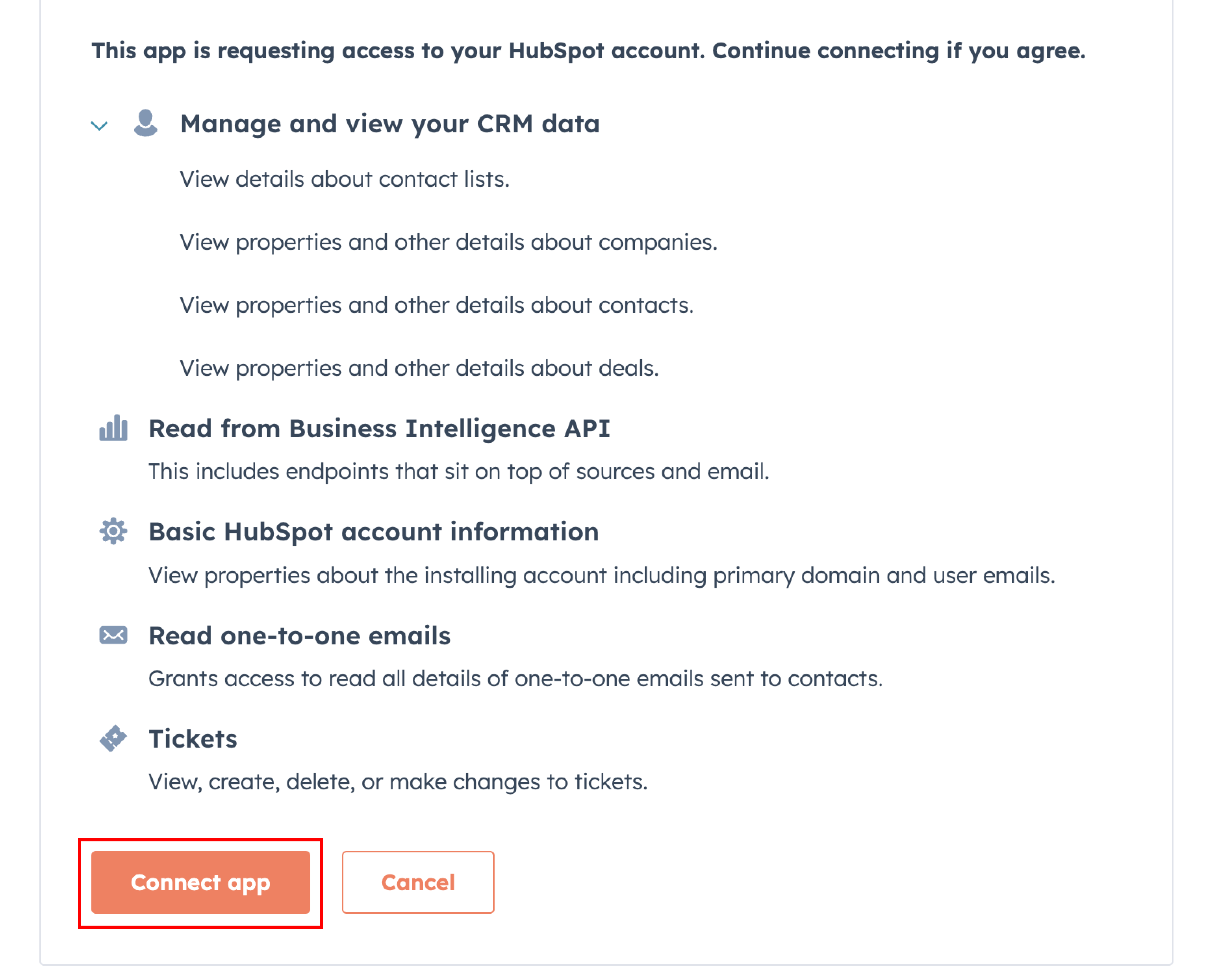
Task: Click the account information gear icon
Action: [113, 531]
